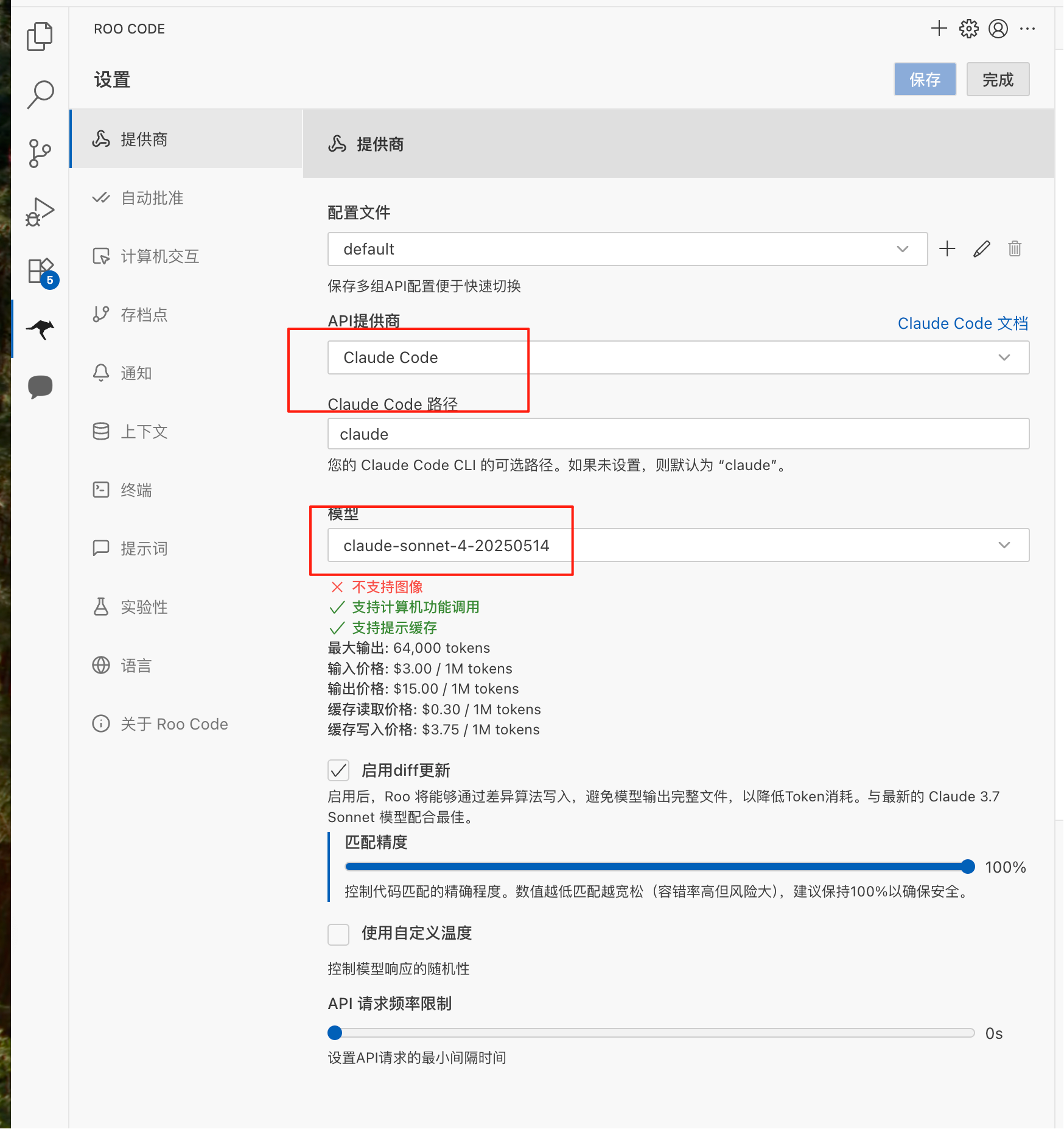Click the 缓存写入价格: $3.75 text
This screenshot has height=1129, width=1064.
(x=434, y=730)
